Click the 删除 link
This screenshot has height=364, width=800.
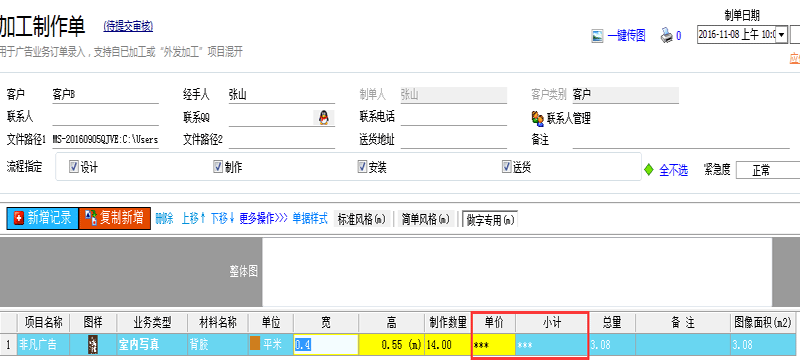pyautogui.click(x=164, y=219)
